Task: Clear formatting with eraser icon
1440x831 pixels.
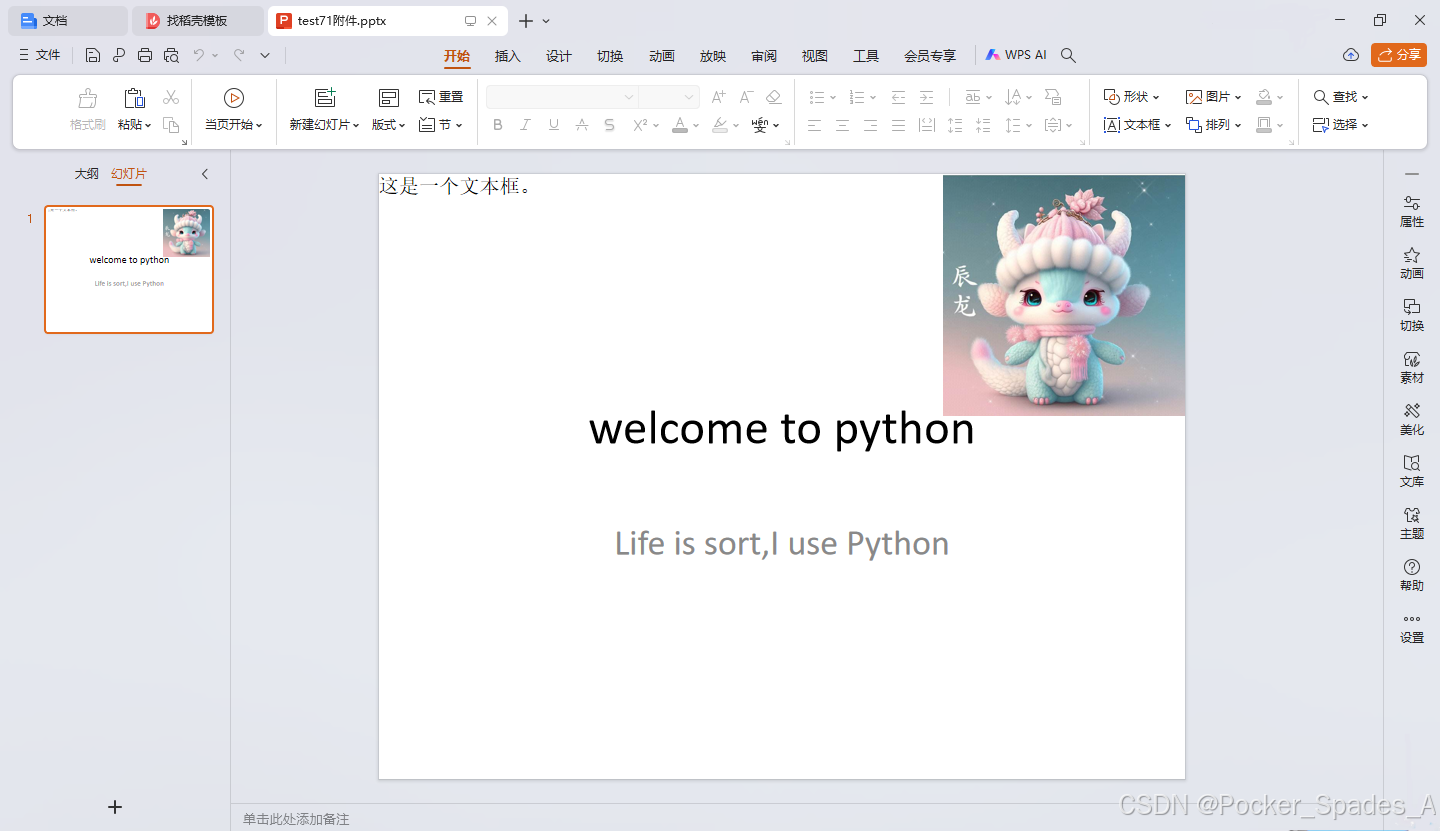Action: [773, 97]
